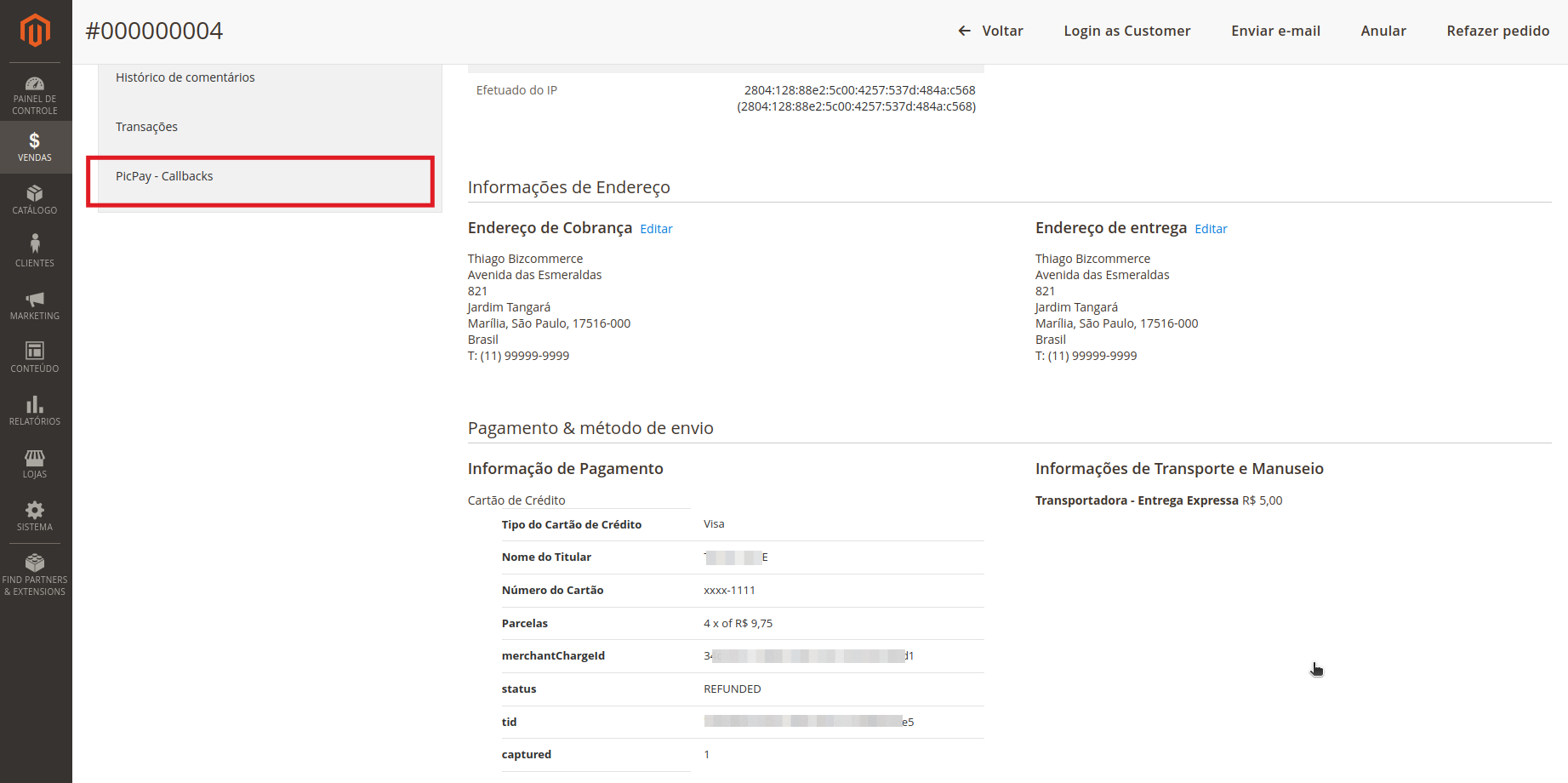Edit the Endereço de Cobrança
The image size is (1568, 783).
[656, 229]
